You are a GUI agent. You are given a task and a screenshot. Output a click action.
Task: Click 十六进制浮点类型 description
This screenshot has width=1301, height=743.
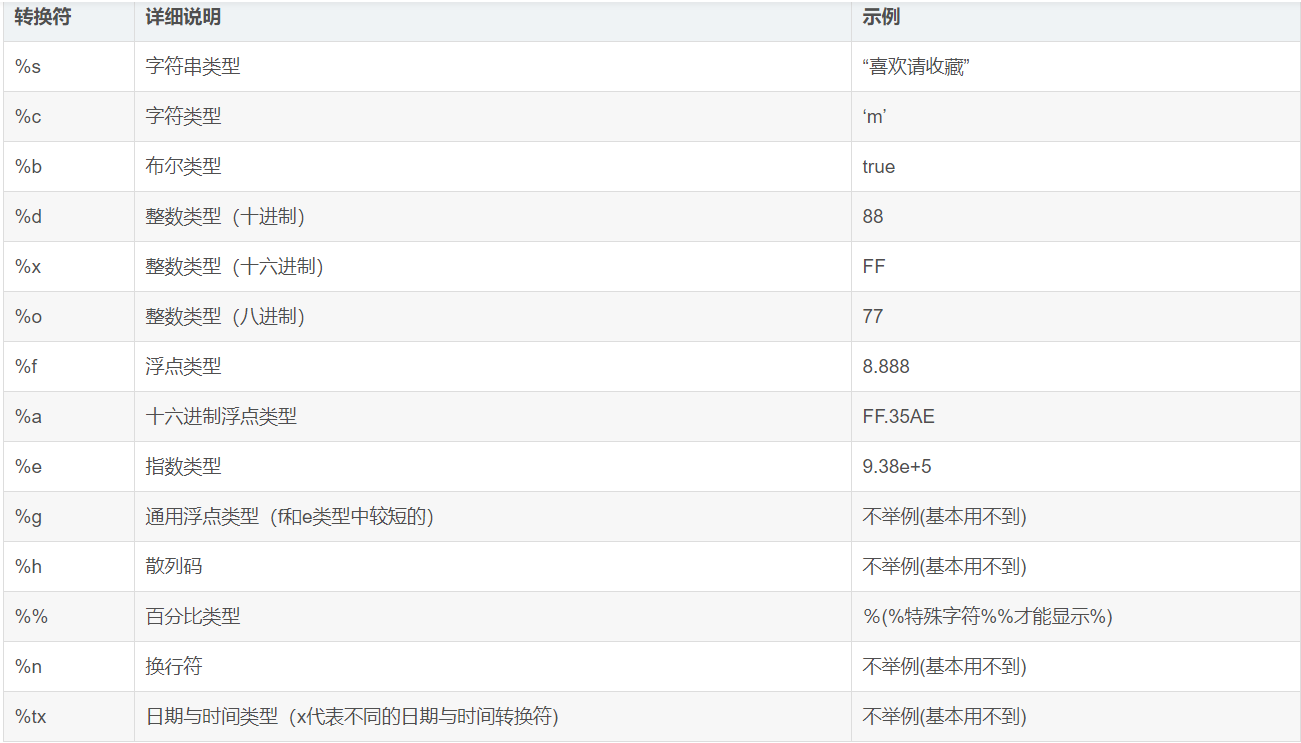point(221,417)
